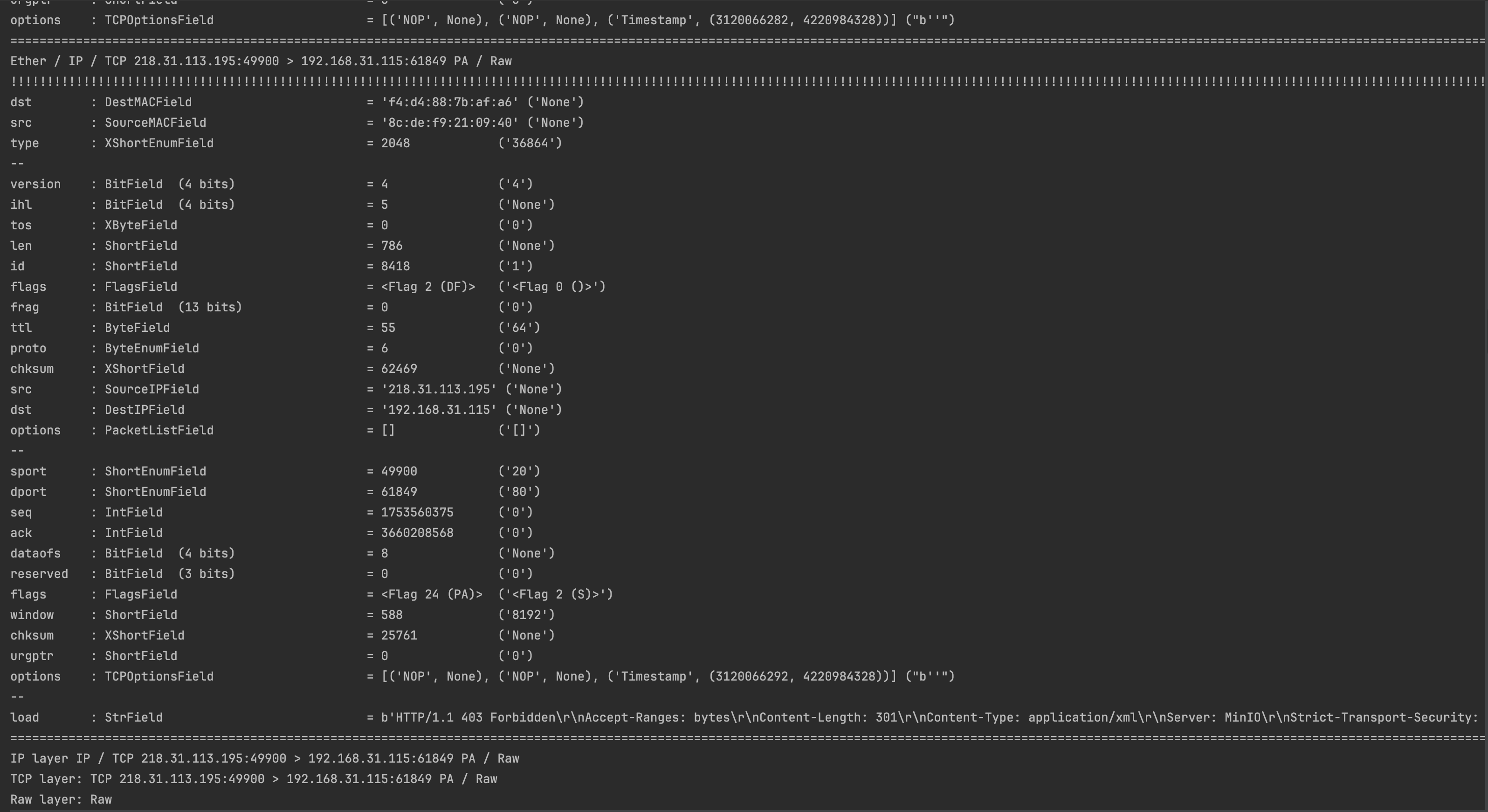Click the IP len value 786

392,246
